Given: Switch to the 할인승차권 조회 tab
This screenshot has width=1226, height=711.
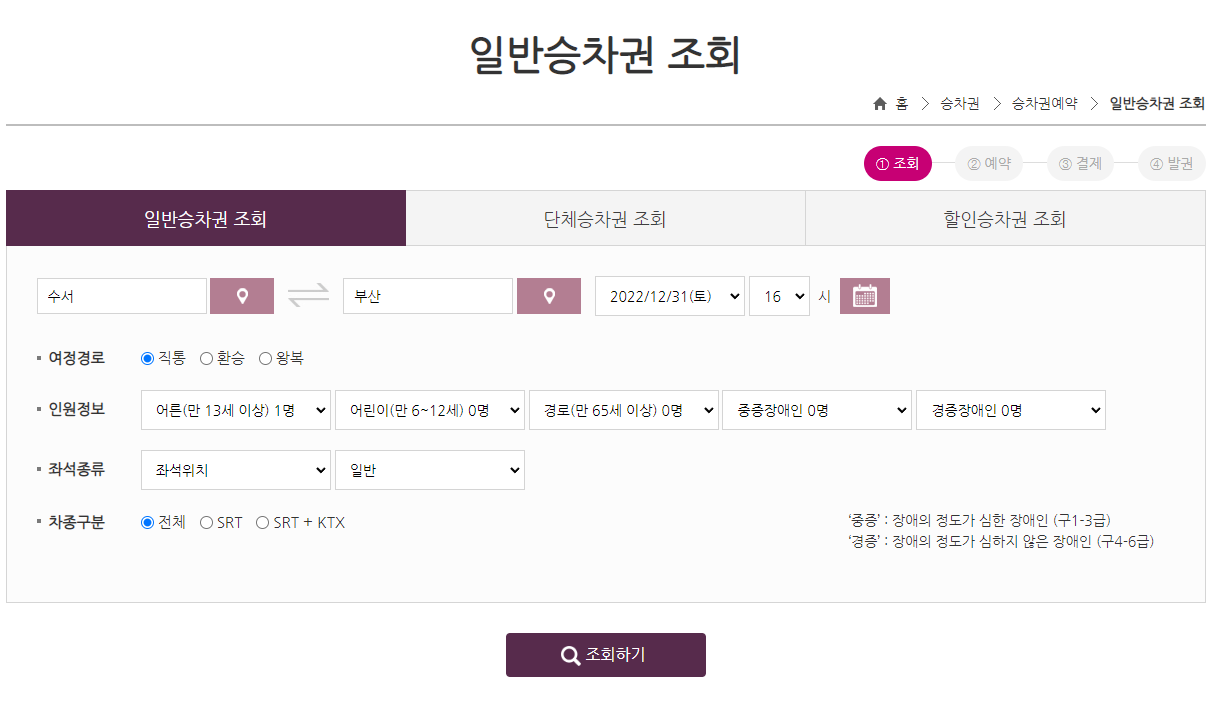Looking at the screenshot, I should (x=1004, y=217).
